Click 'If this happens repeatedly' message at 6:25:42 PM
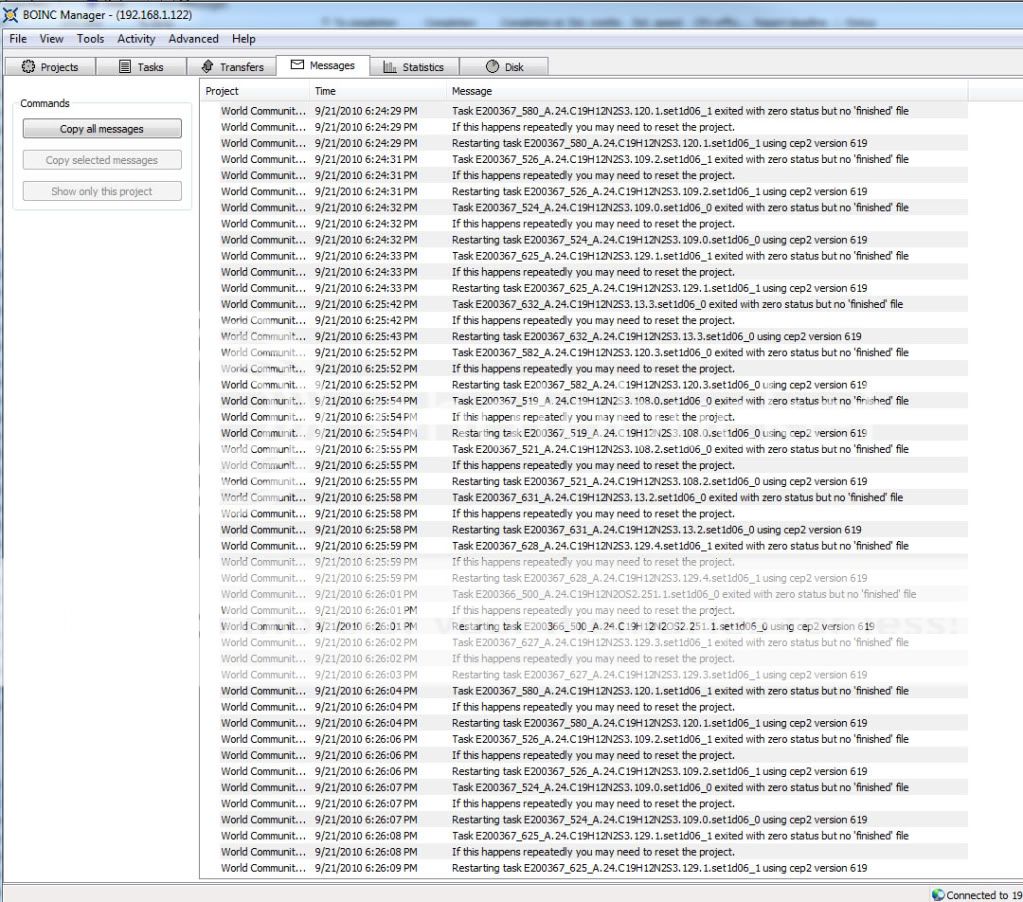Screen dimensions: 1023x902 tap(584, 320)
